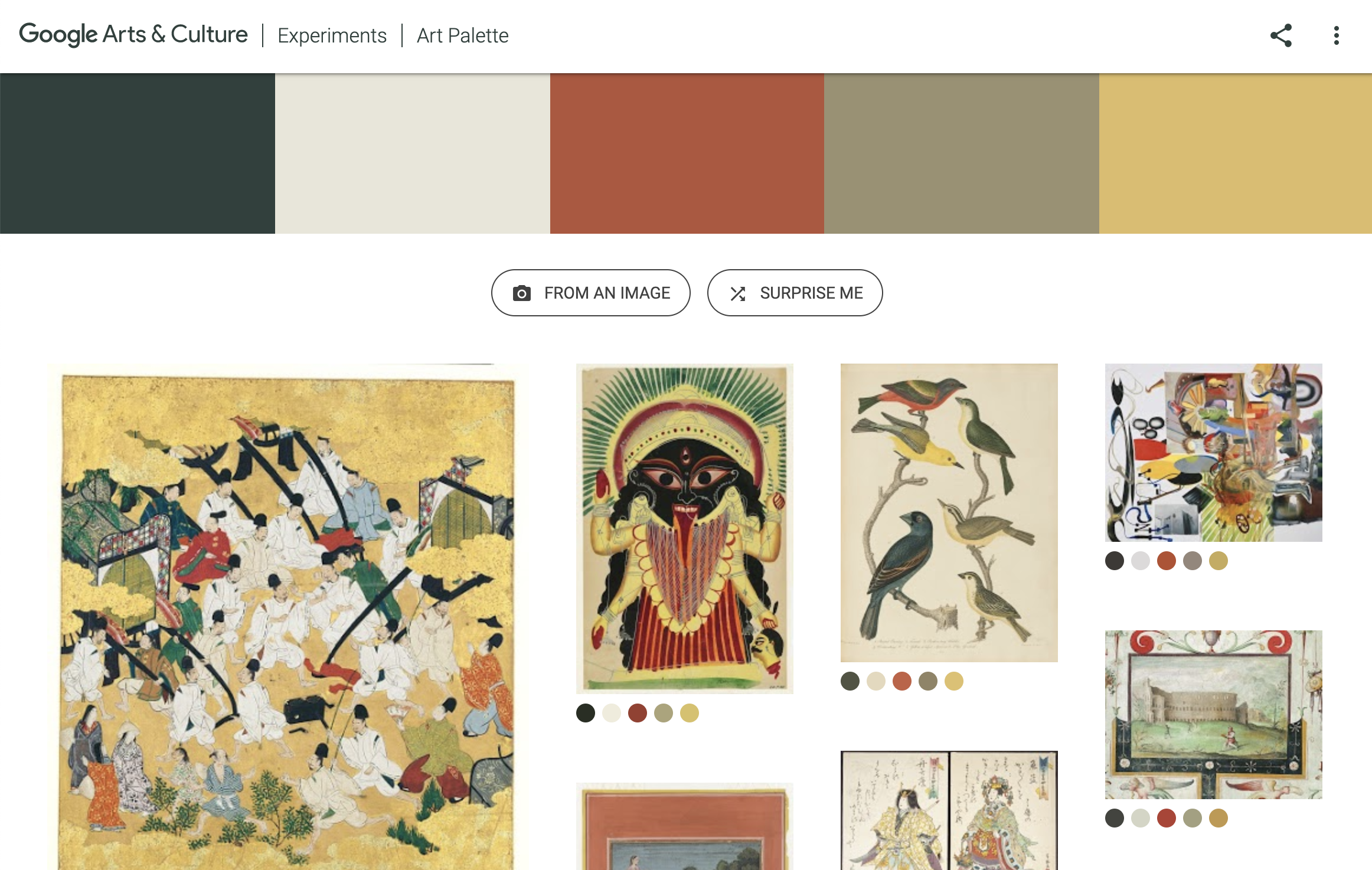This screenshot has width=1372, height=870.
Task: Open the Experiments link in the header
Action: (x=332, y=35)
